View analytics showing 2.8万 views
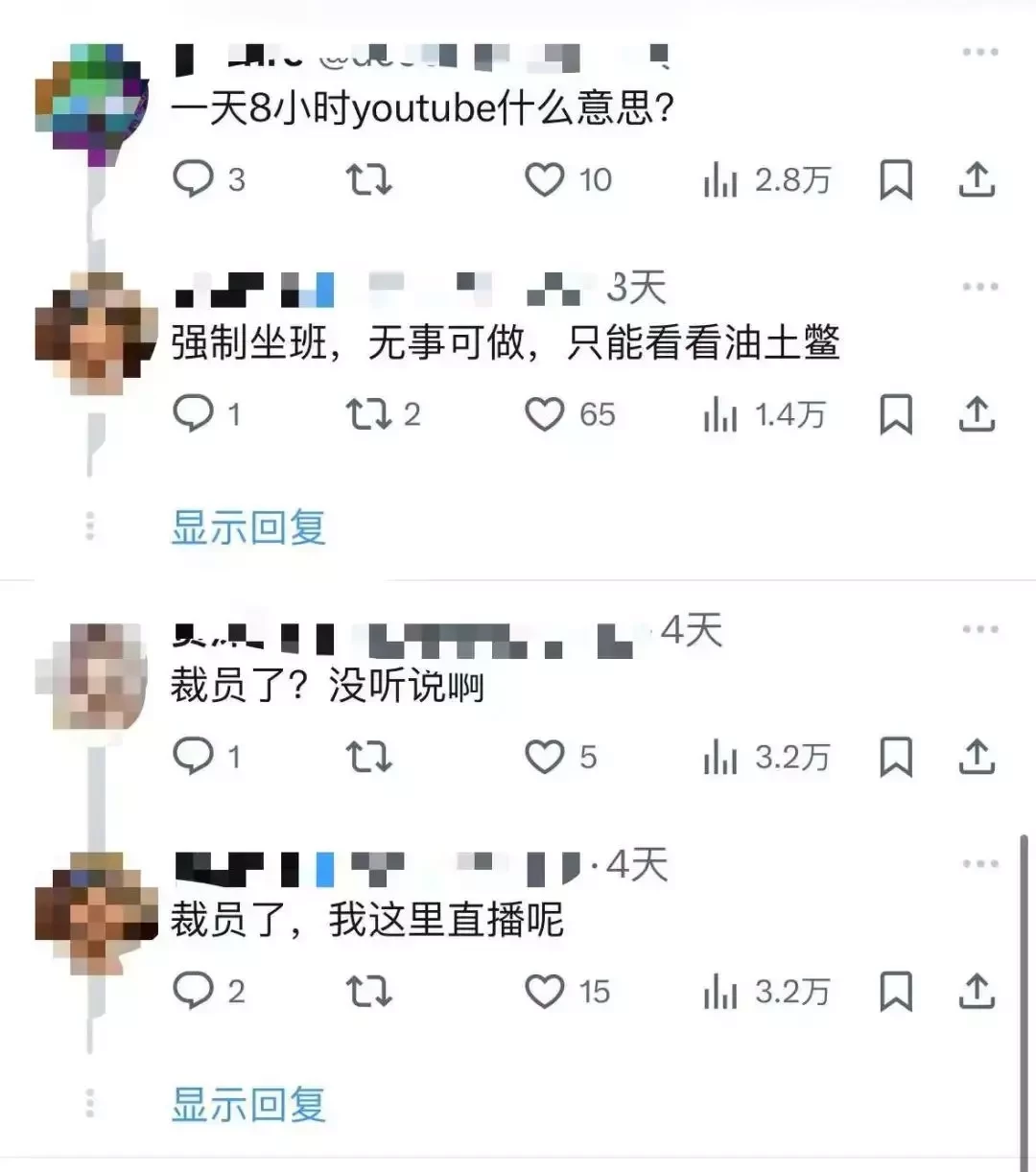 (x=766, y=179)
